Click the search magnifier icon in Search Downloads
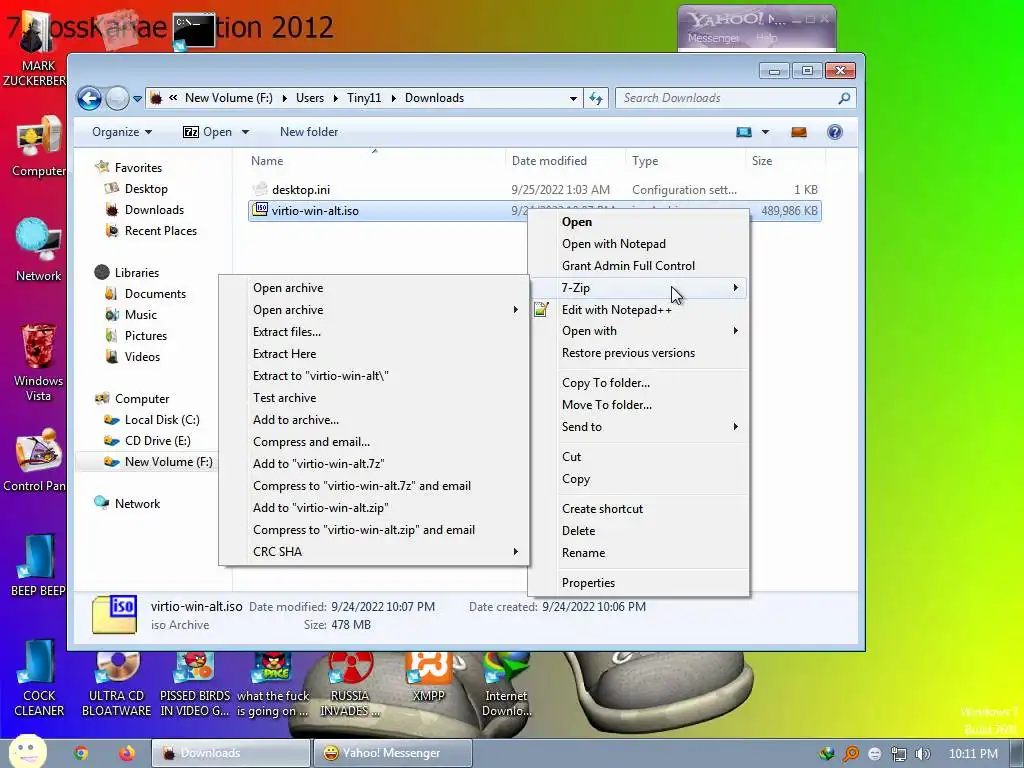Screen dimensions: 1024x768 844,98
